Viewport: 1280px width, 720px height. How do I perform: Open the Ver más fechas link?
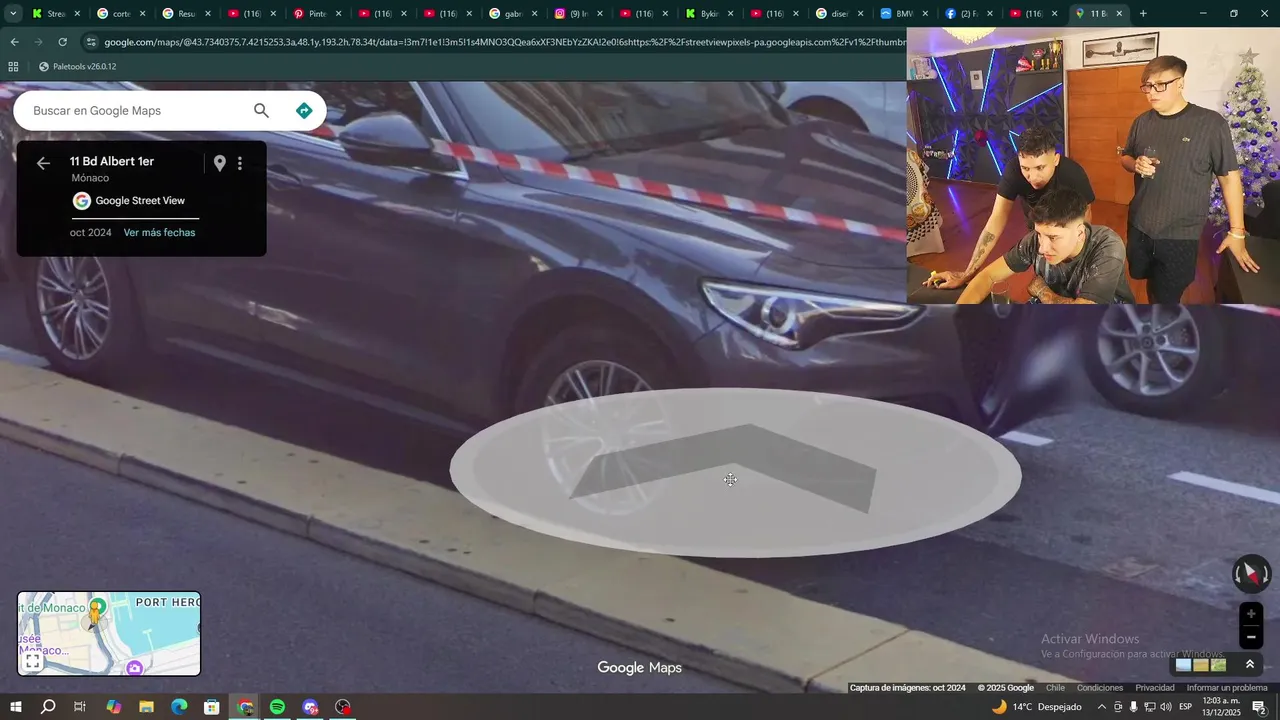coord(159,233)
